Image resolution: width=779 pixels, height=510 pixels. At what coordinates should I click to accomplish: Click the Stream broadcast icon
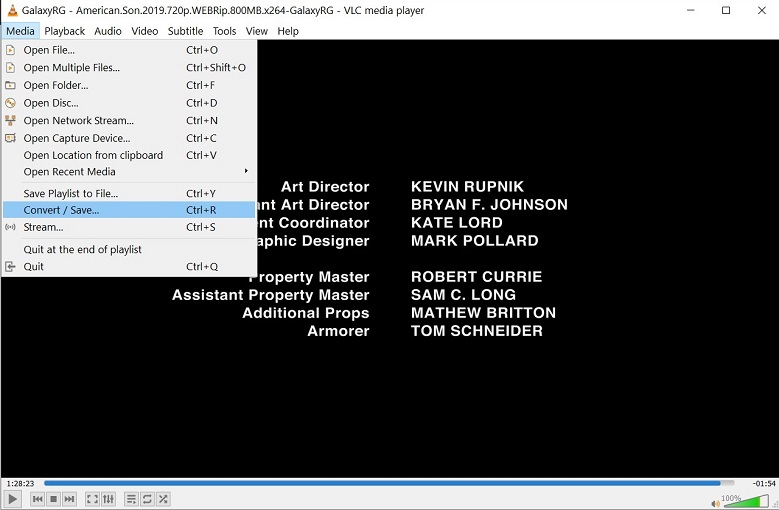[10, 227]
